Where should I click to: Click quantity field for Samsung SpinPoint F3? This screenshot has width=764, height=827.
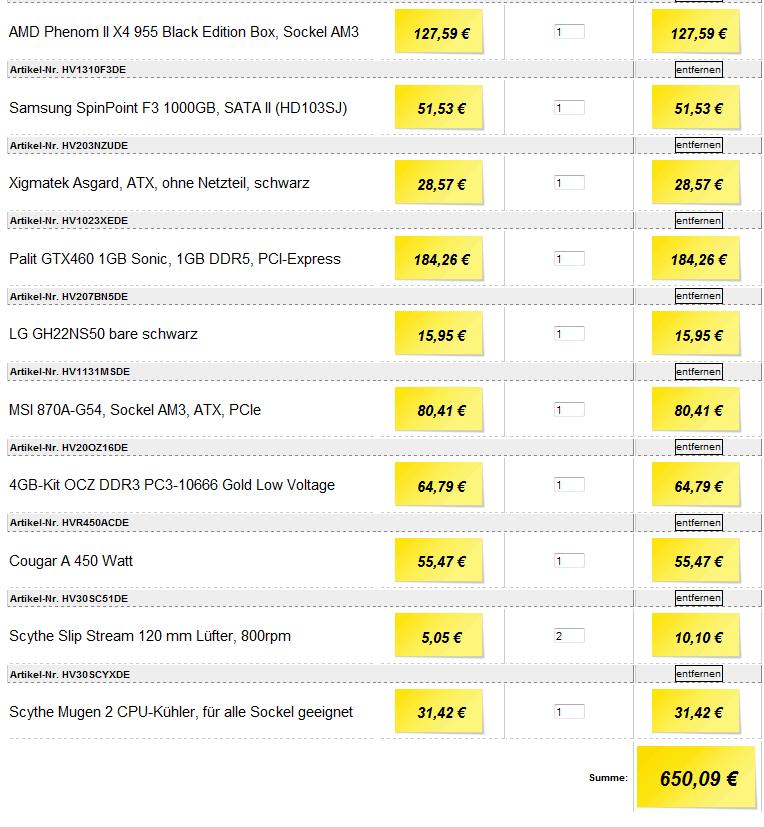[569, 108]
